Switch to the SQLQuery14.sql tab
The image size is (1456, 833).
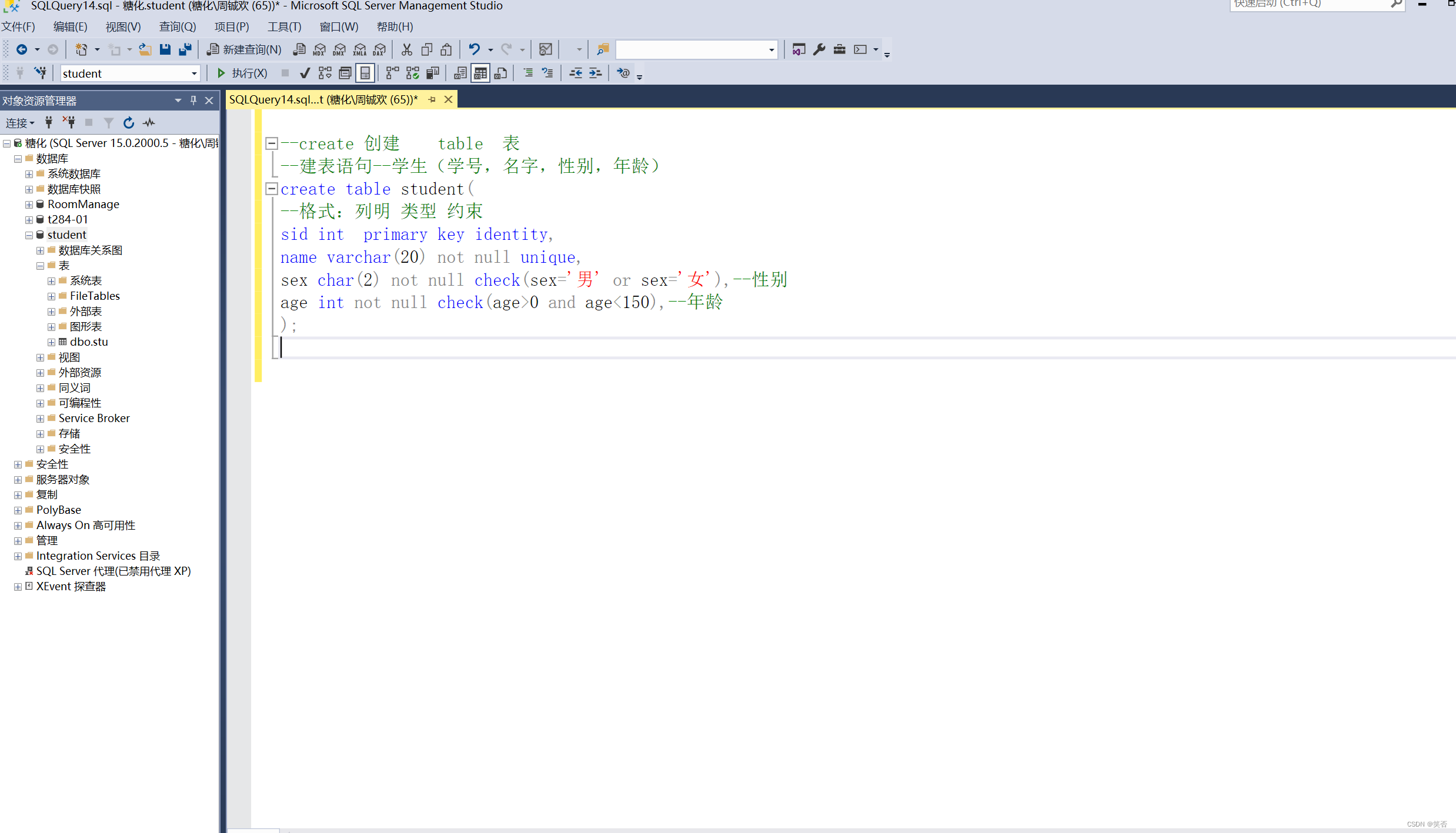[x=323, y=99]
